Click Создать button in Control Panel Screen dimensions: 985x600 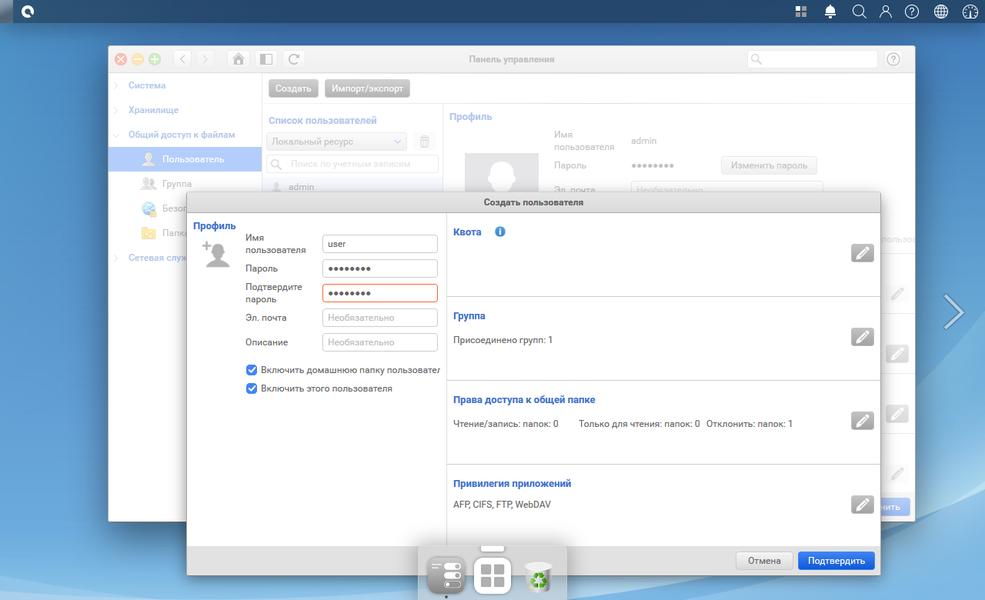293,89
